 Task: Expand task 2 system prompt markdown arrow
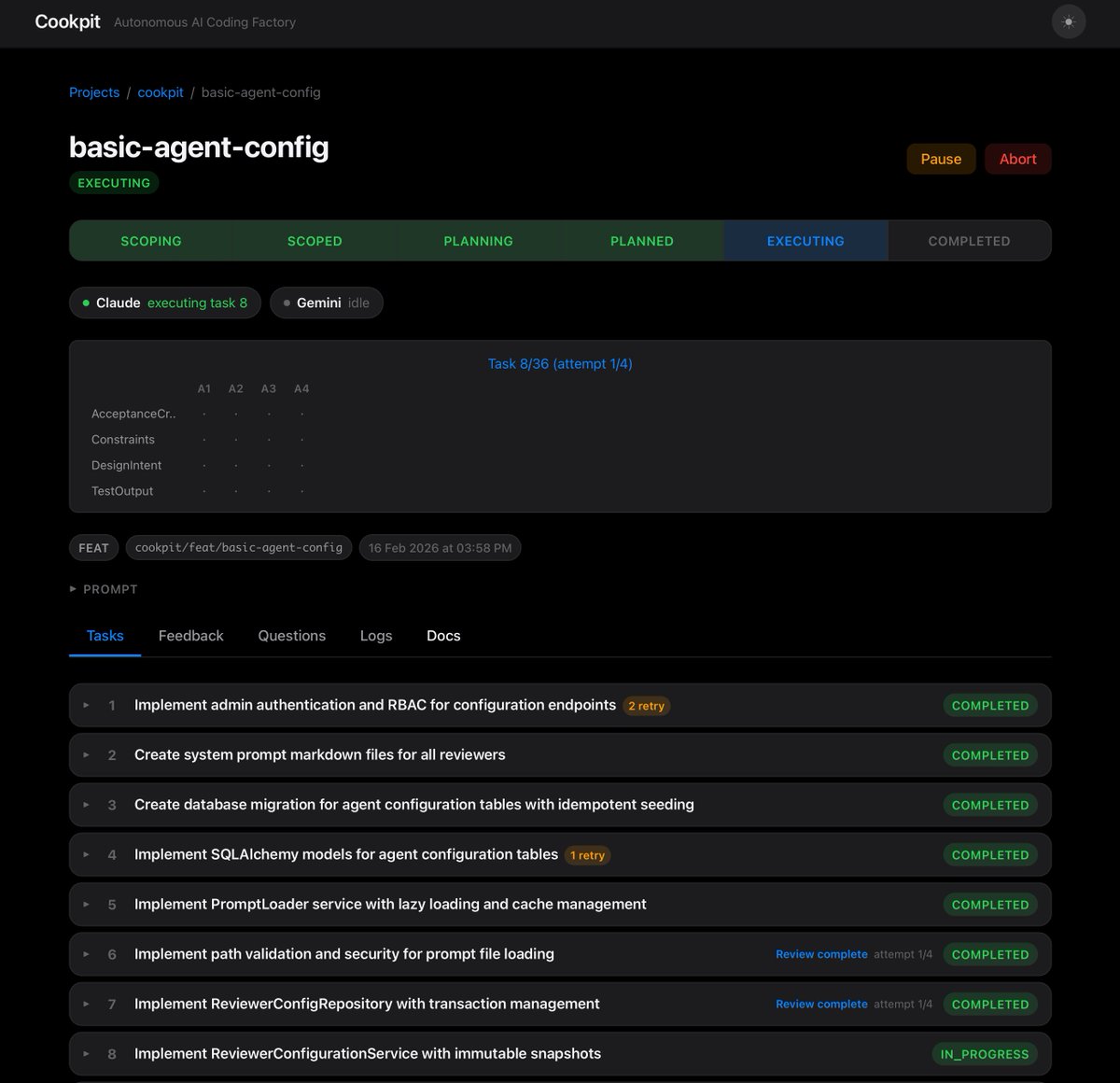pos(86,754)
